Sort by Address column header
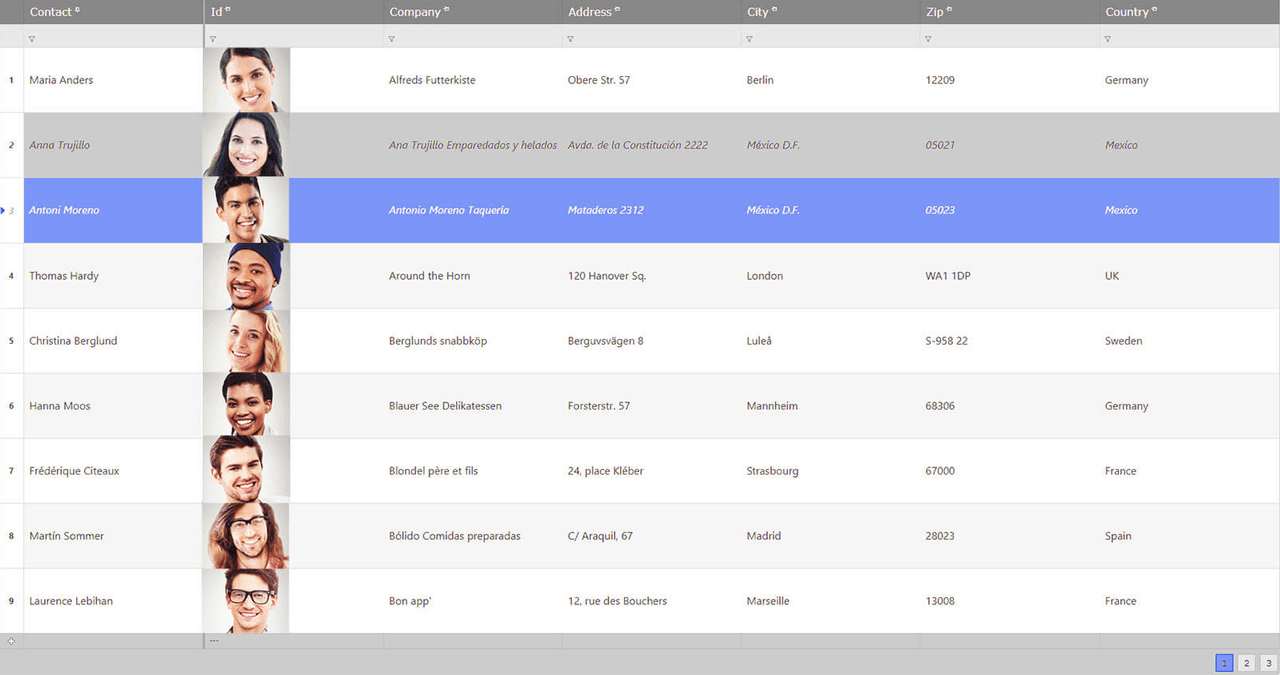 (590, 12)
